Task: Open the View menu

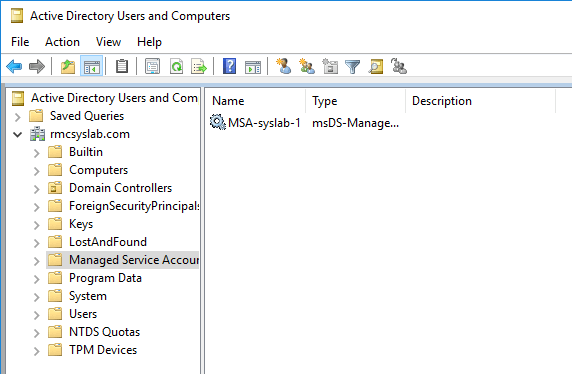Action: pos(108,42)
